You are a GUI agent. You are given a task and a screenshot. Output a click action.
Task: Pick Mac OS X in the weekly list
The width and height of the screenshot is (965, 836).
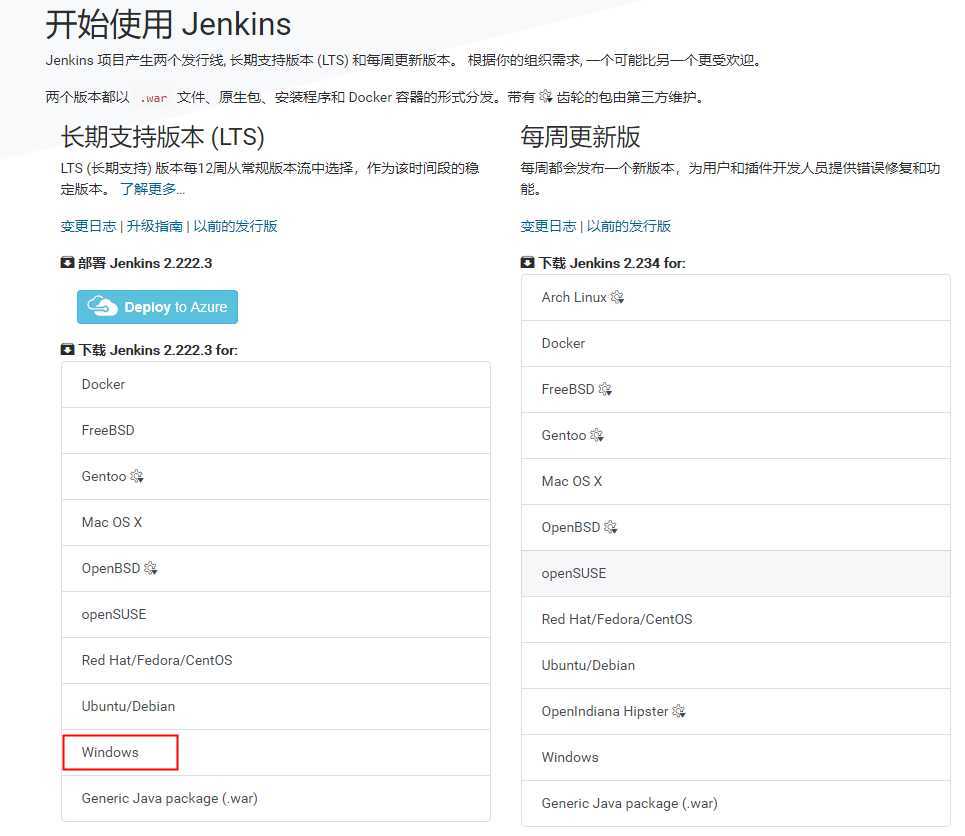point(735,481)
